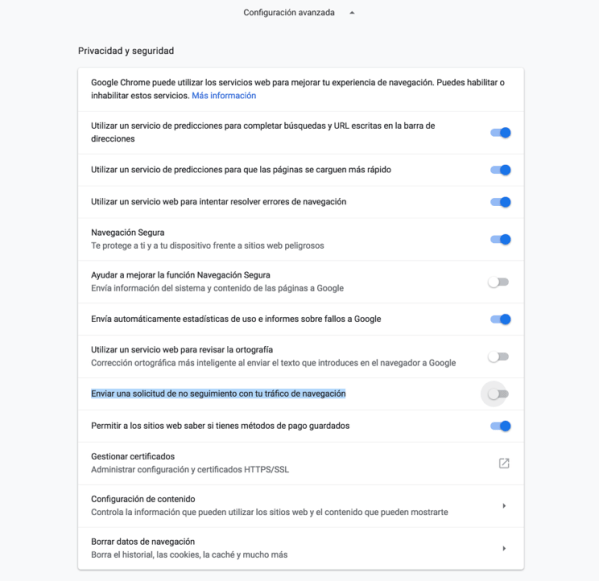Open the Gestionar certificados row
Image resolution: width=599 pixels, height=581 pixels.
(301, 463)
